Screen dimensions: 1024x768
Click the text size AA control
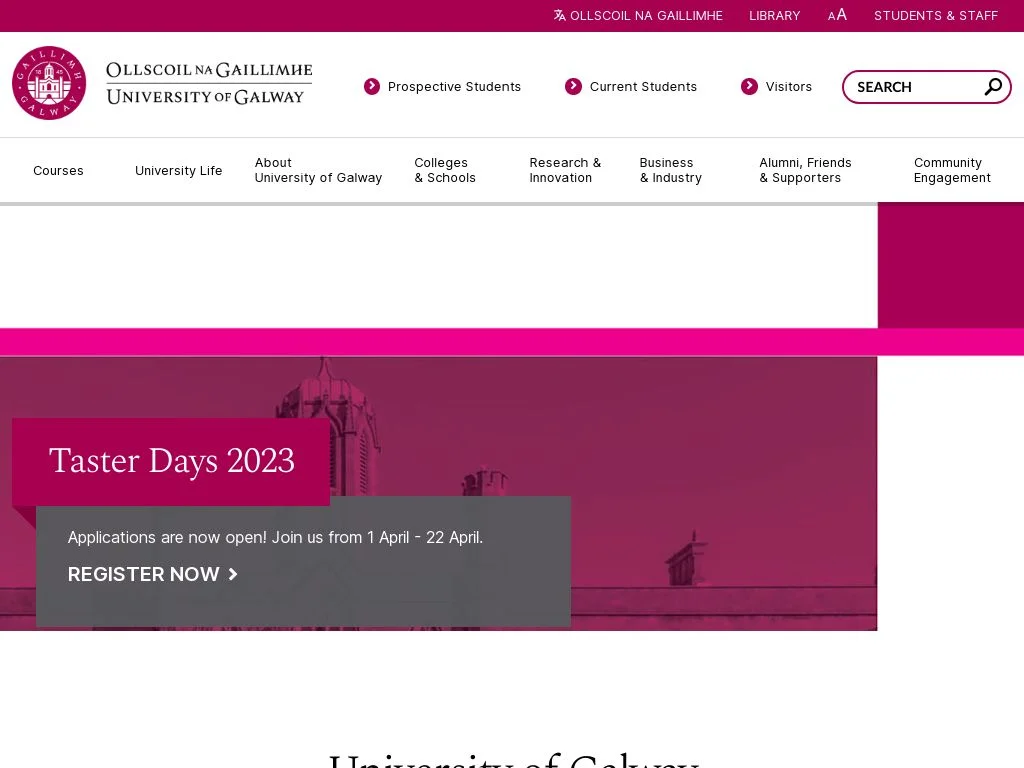837,15
